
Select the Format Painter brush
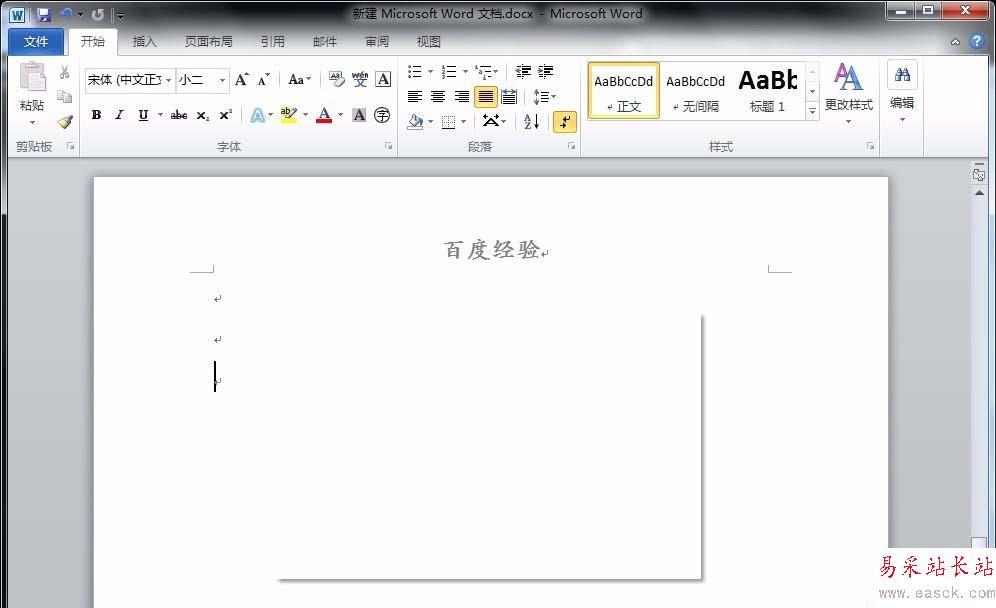point(65,121)
